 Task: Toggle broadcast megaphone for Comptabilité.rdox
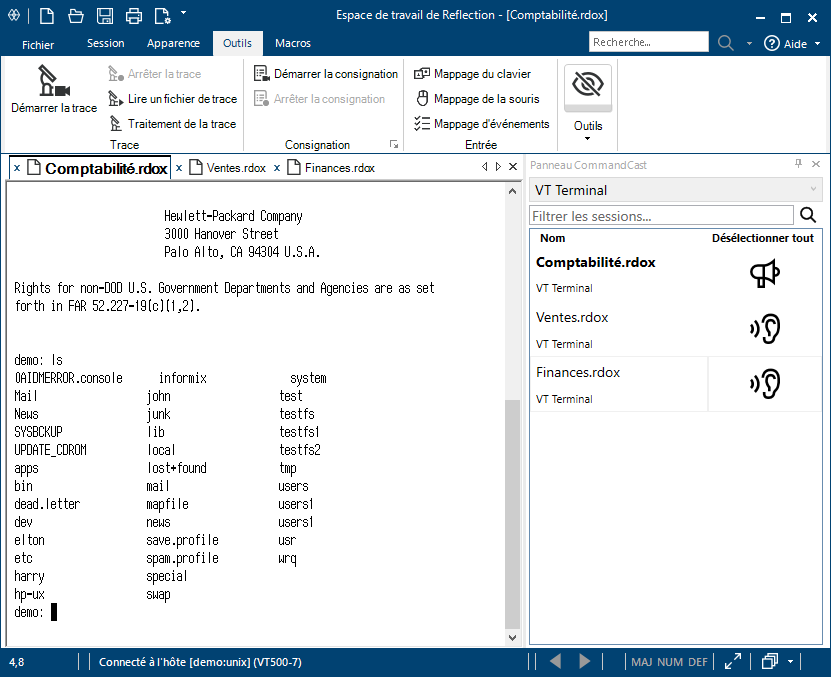(764, 274)
